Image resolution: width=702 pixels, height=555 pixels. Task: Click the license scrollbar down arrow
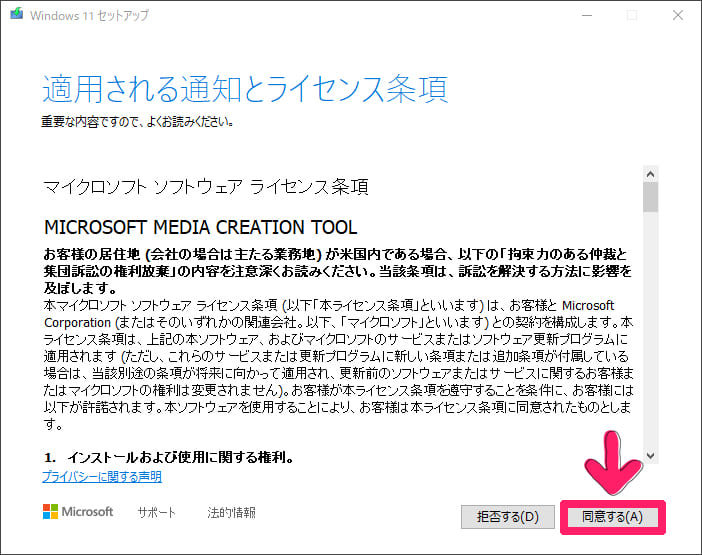point(651,455)
